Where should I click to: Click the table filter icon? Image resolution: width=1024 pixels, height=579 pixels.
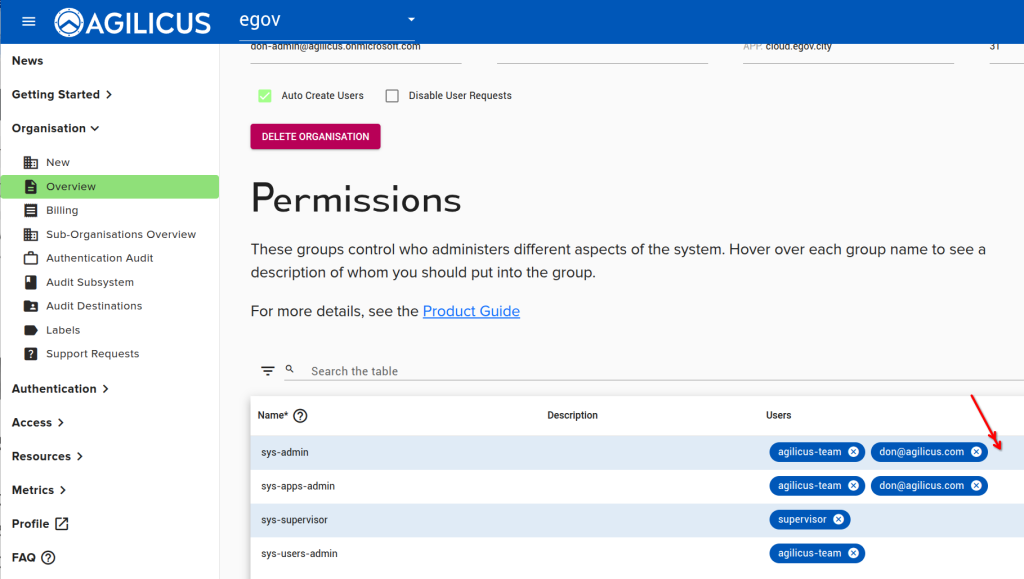tap(268, 370)
